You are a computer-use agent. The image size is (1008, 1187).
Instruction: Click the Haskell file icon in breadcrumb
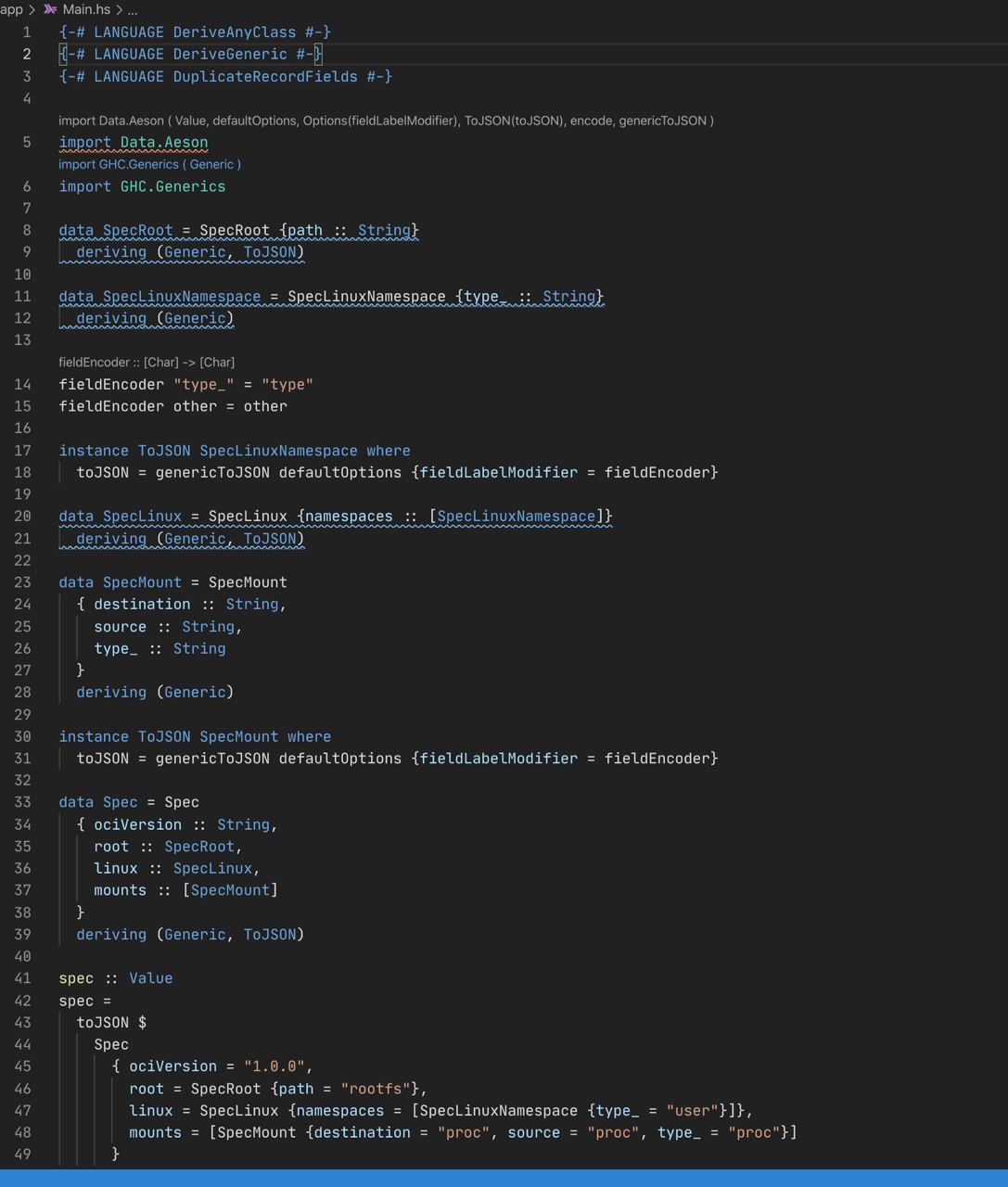point(50,9)
